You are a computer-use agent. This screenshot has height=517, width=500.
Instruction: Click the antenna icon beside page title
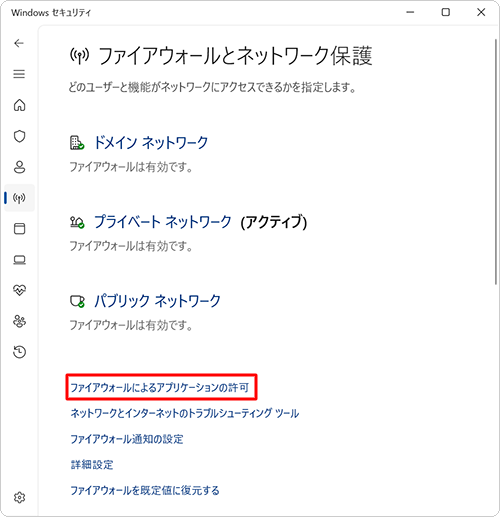coord(79,56)
